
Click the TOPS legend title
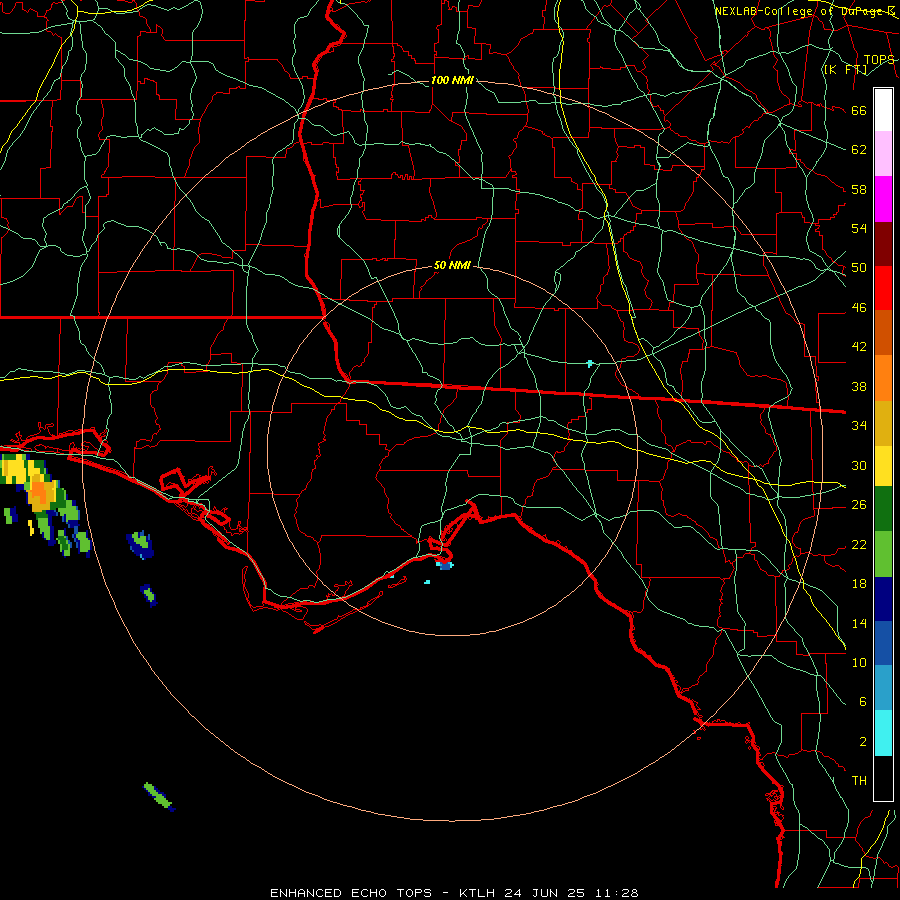pyautogui.click(x=879, y=60)
